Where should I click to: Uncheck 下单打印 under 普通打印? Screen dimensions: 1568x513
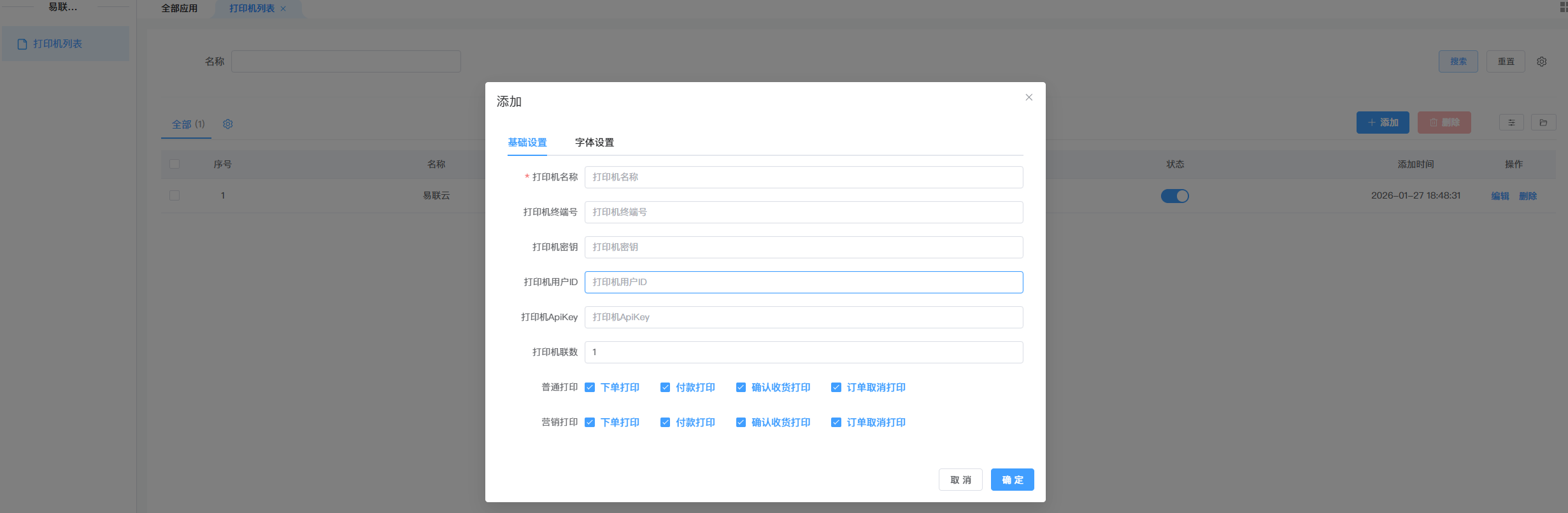590,388
